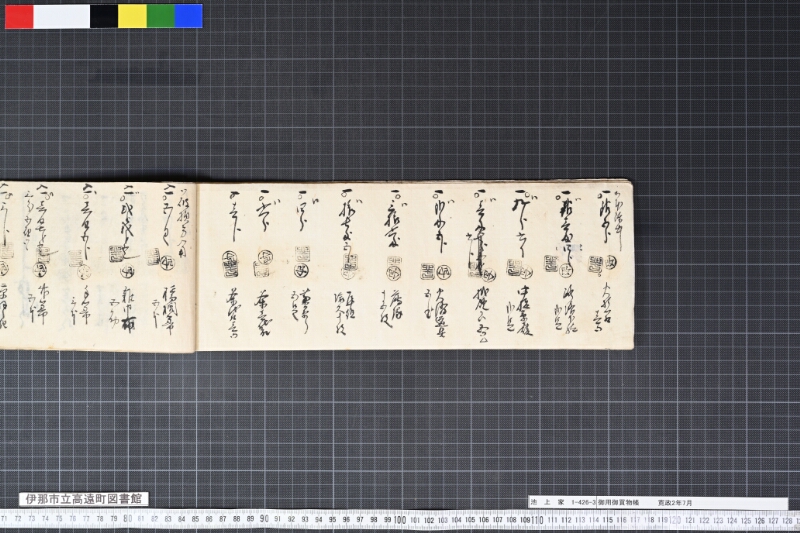The width and height of the screenshot is (800, 533).
Task: Choose the yellow color swatch
Action: (132, 16)
